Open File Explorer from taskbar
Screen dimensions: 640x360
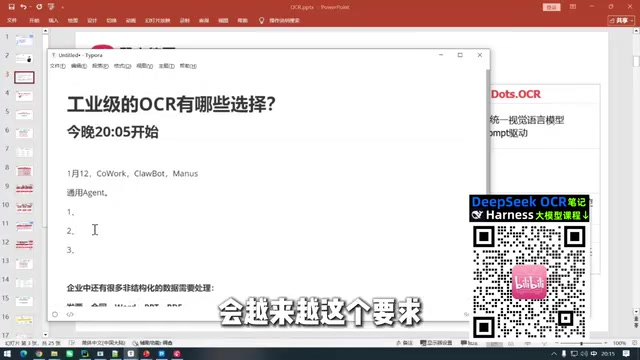54,353
